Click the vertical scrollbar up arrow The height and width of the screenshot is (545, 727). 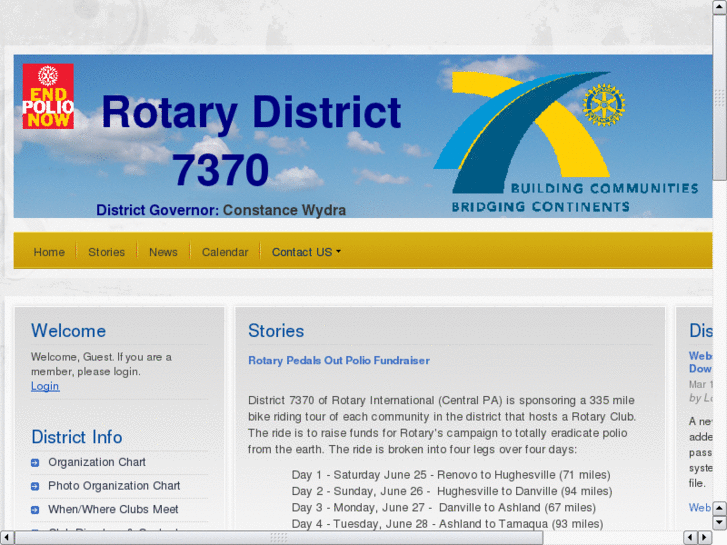720,7
